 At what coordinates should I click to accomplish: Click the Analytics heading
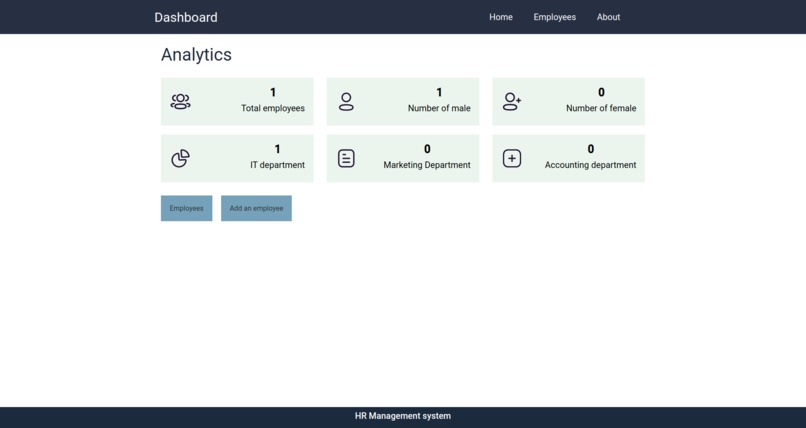(x=196, y=54)
